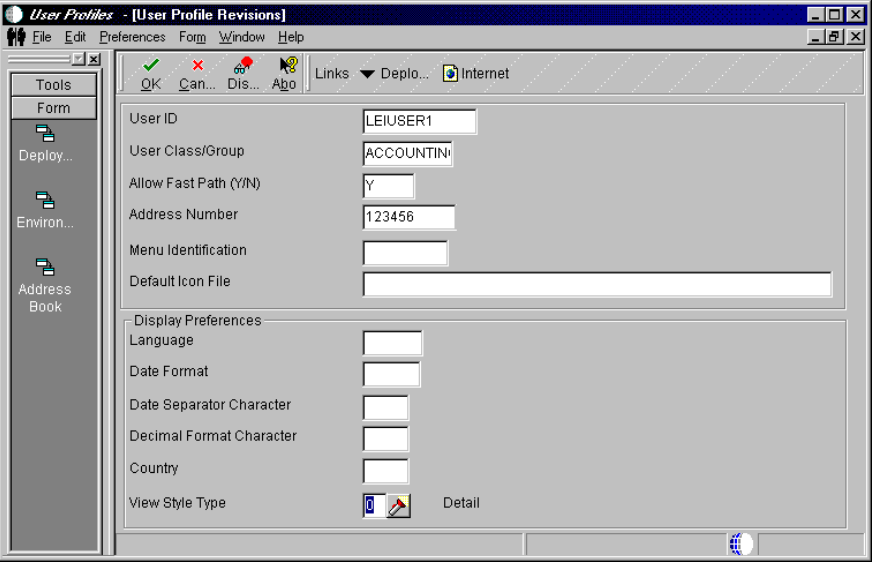Click the globe icon in the status bar
The image size is (872, 562).
click(x=741, y=544)
